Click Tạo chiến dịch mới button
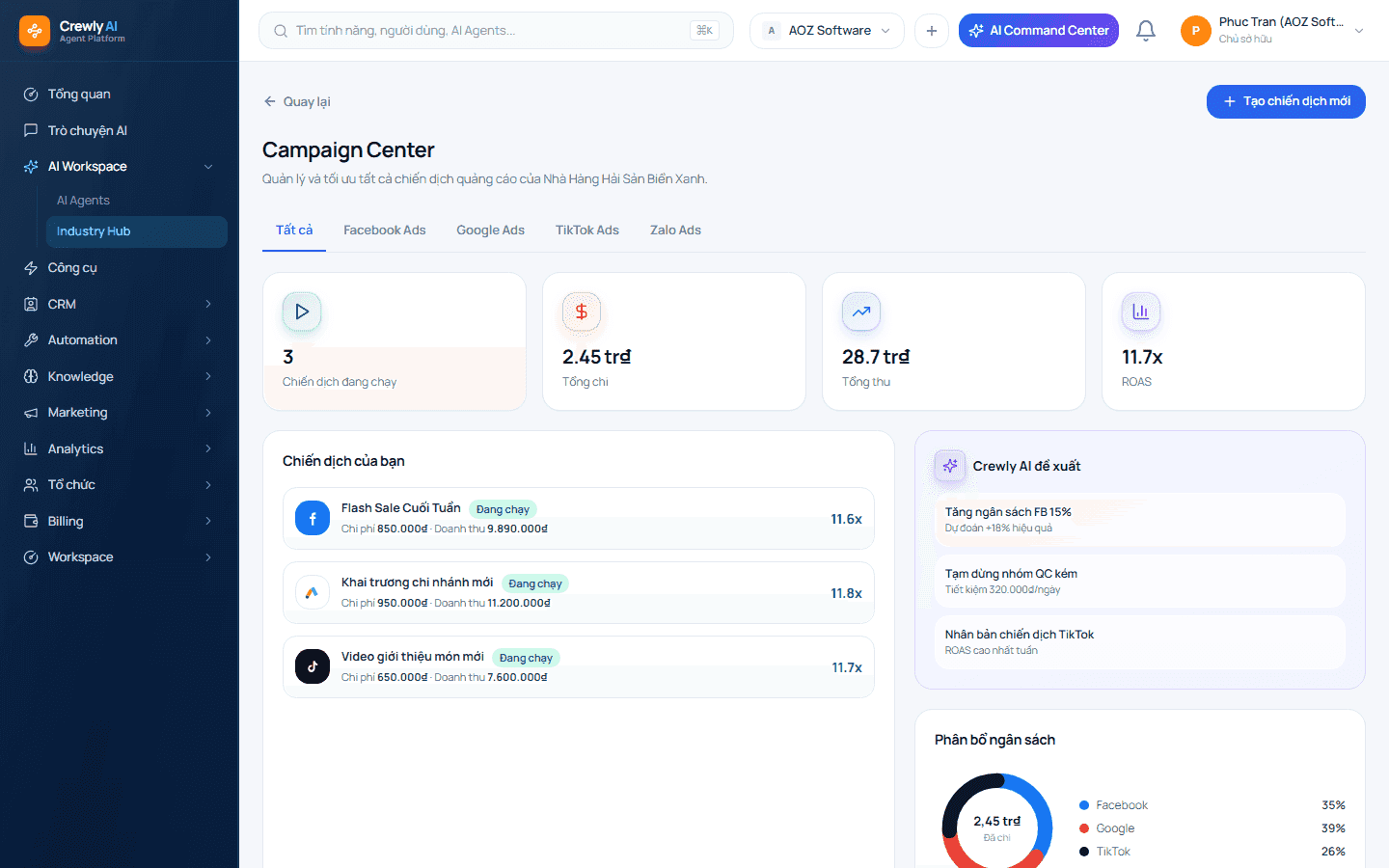Viewport: 1389px width, 868px height. 1286,101
